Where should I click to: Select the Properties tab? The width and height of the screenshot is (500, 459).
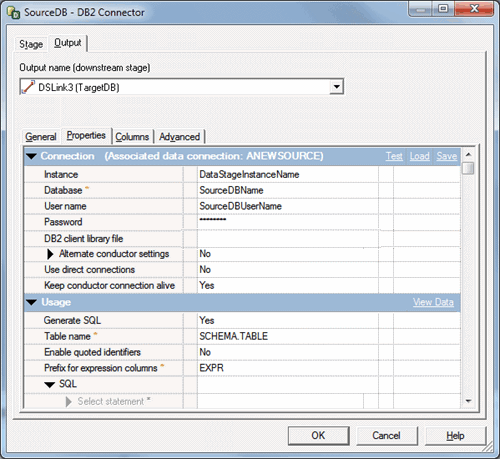coord(86,135)
